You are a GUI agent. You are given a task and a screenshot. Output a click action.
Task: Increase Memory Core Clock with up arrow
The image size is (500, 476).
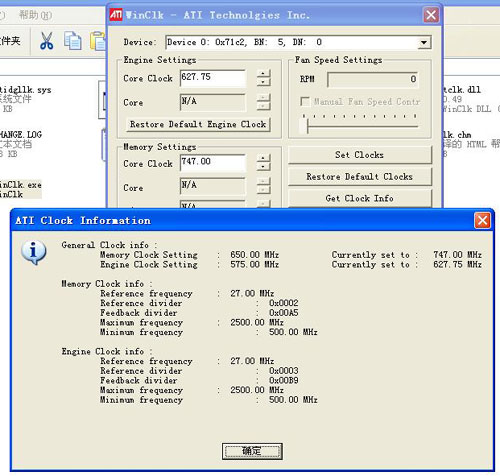263,158
